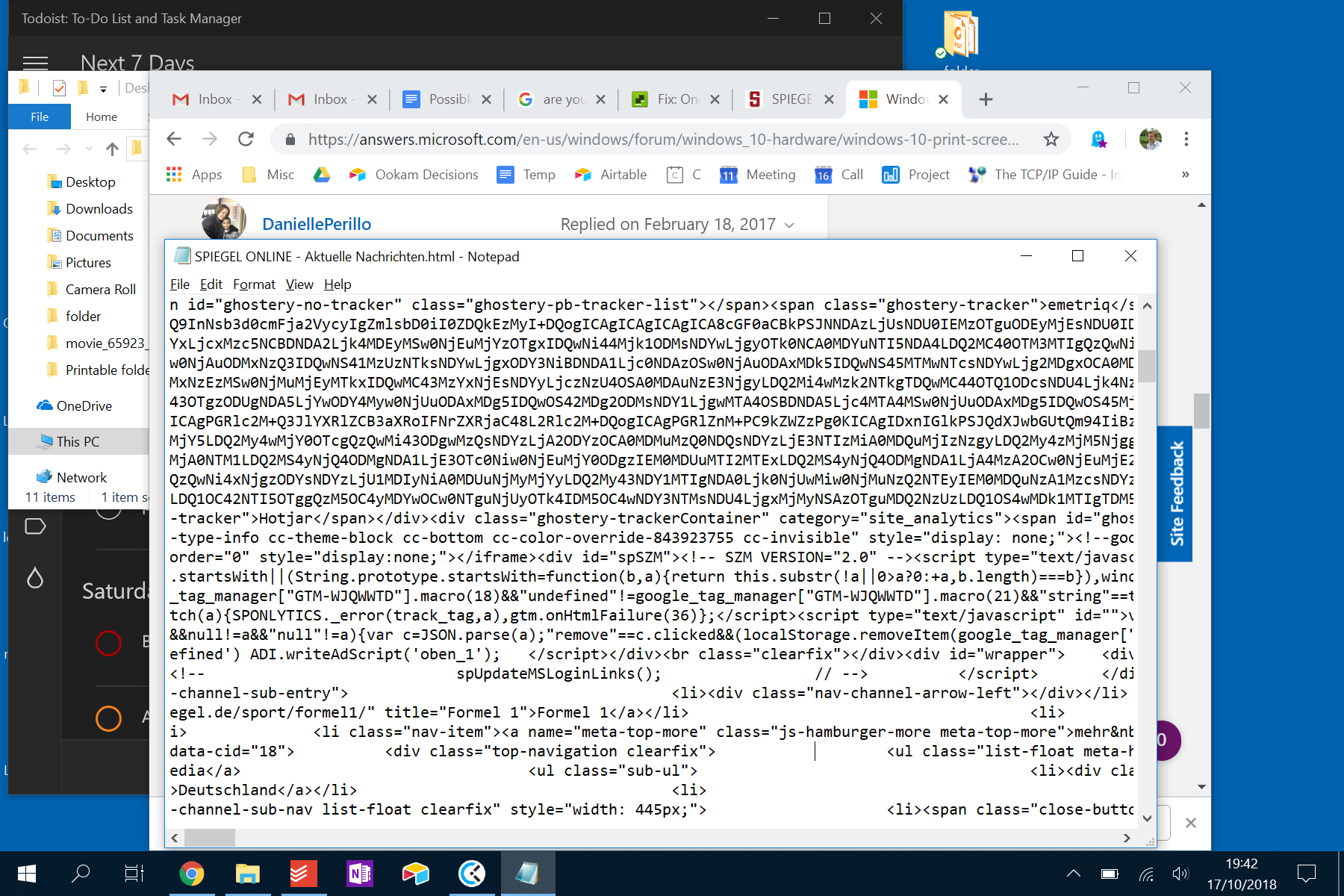Open the Airtable bookmark
Image resolution: width=1344 pixels, height=896 pixels.
(611, 175)
